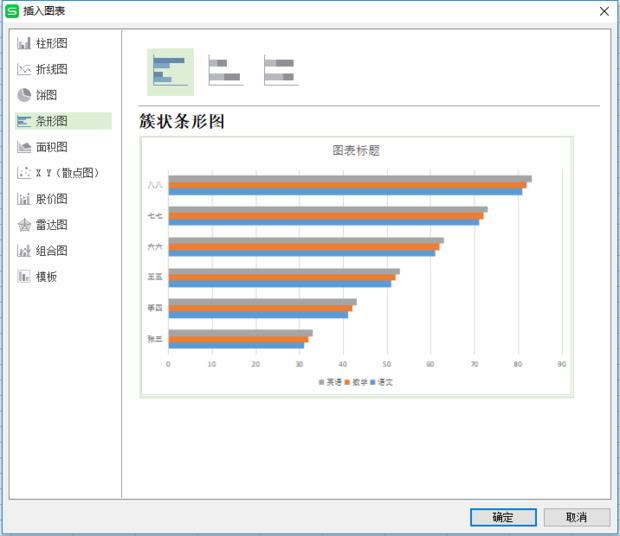Viewport: 620px width, 536px height.
Task: Click the 图表标题 title in the preview
Action: tap(356, 151)
